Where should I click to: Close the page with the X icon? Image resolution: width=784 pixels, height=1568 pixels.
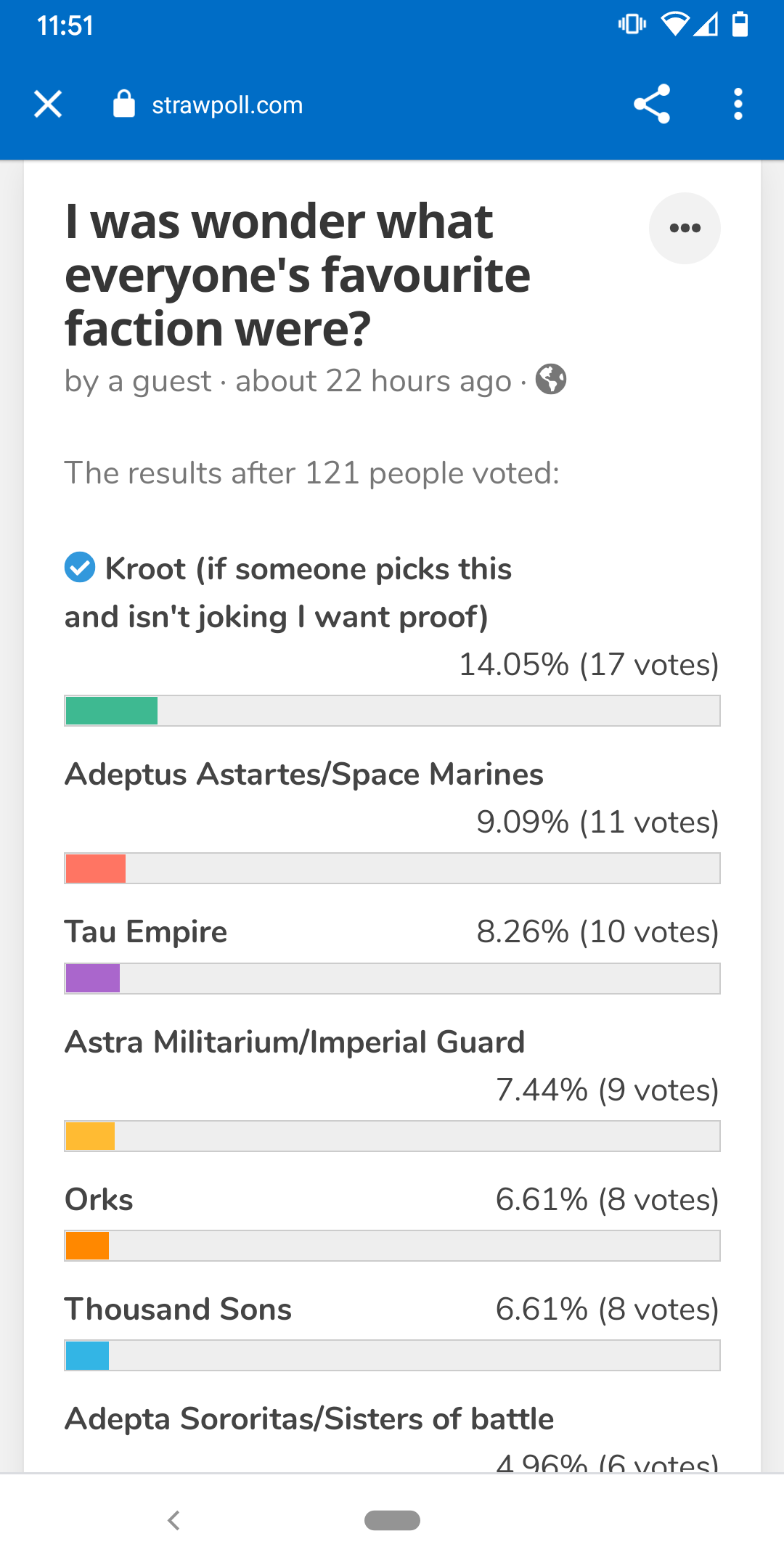47,104
